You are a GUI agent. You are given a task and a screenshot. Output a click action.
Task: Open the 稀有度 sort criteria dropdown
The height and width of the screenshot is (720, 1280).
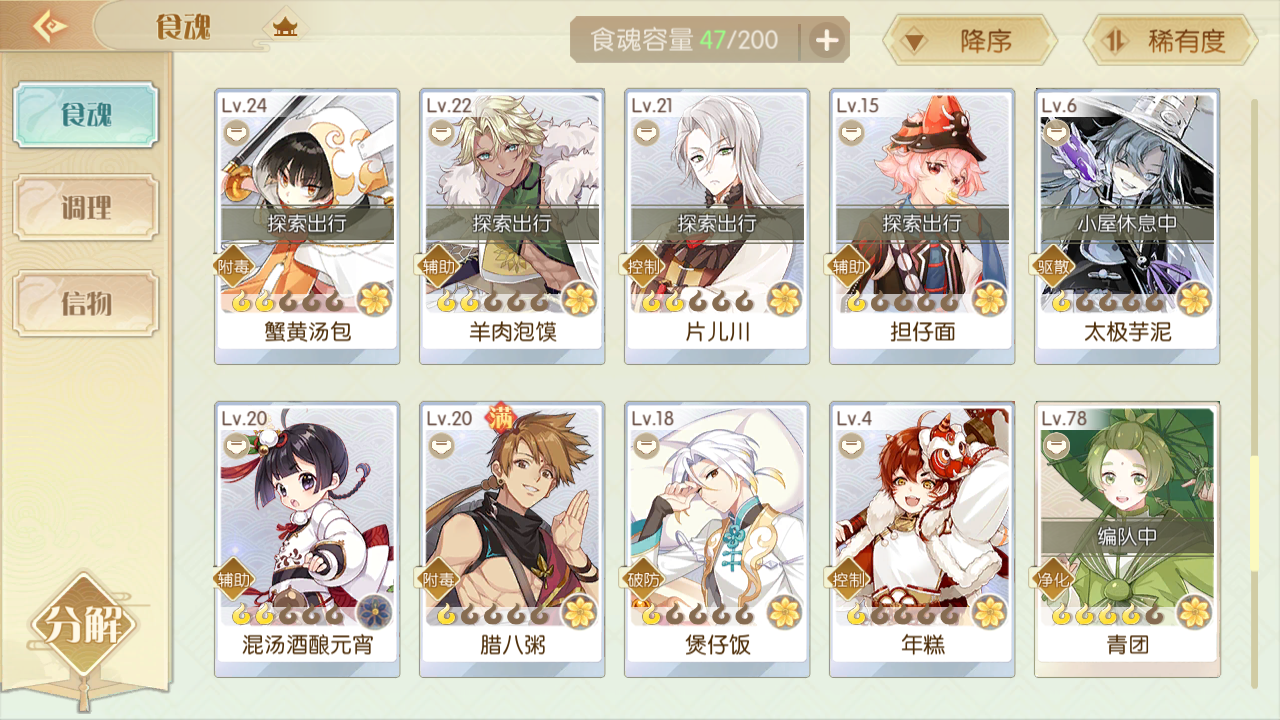(1170, 41)
